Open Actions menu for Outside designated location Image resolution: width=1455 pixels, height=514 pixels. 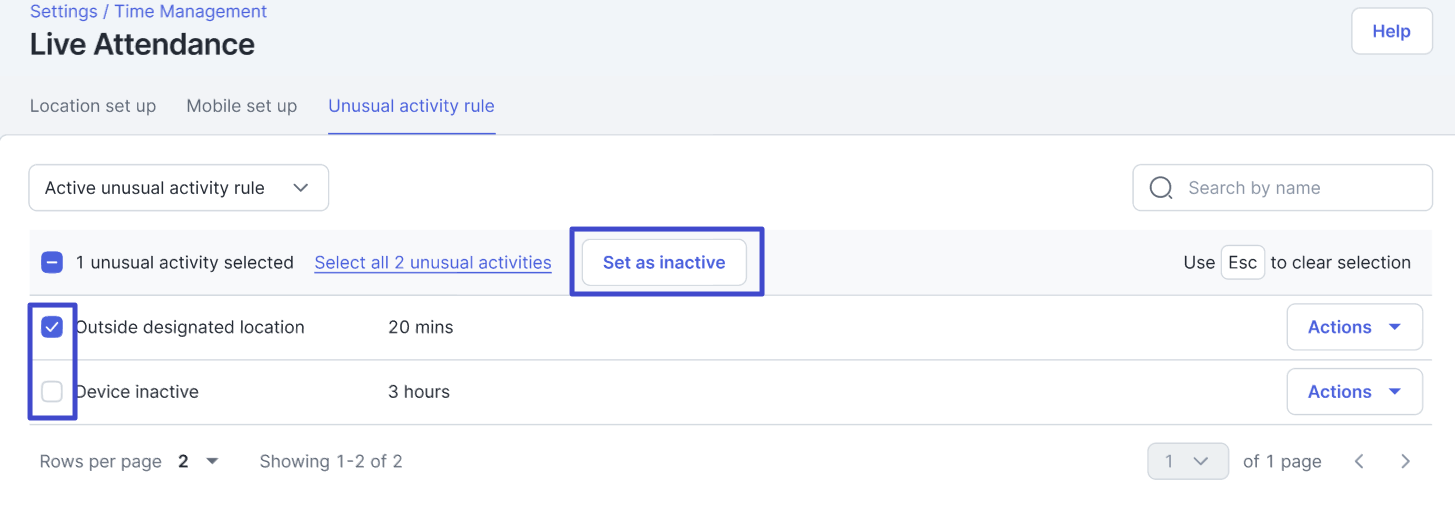click(x=1354, y=327)
